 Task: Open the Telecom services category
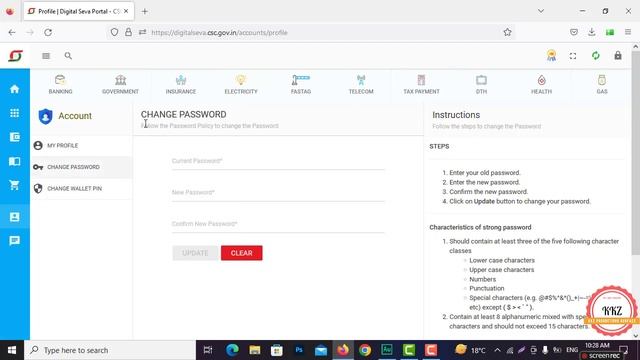[x=361, y=84]
